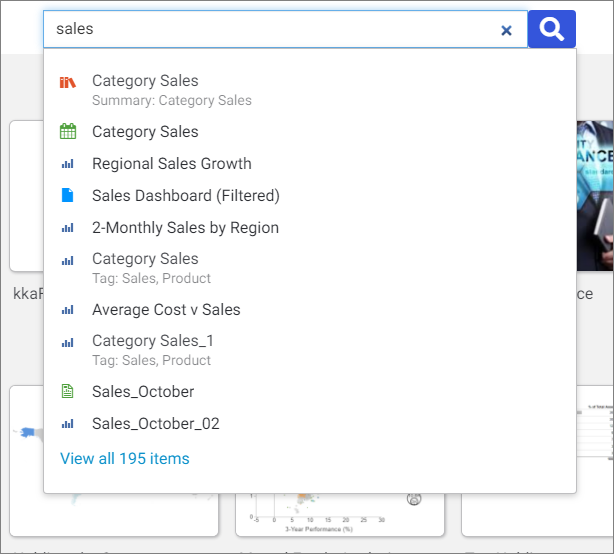
Task: Click View all 195 items link
Action: 124,459
